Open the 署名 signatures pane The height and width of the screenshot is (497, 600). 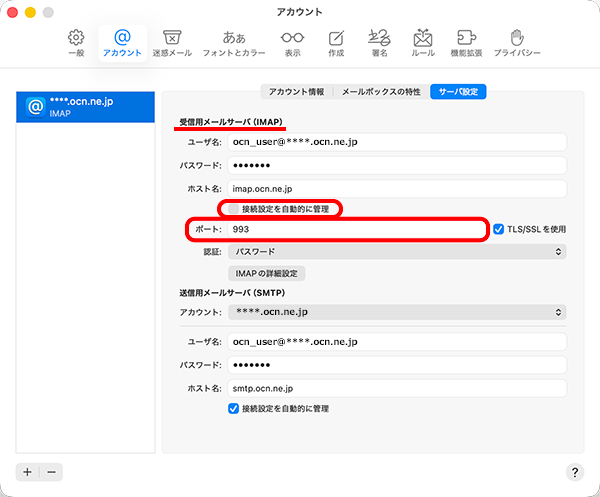coord(379,43)
